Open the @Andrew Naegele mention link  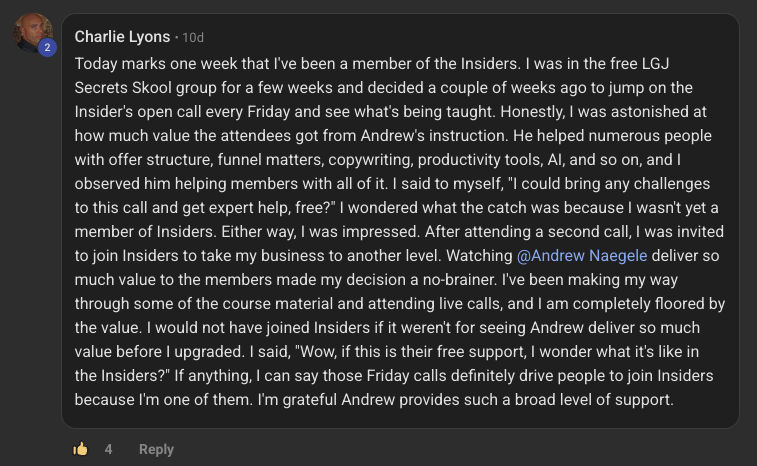(x=582, y=255)
